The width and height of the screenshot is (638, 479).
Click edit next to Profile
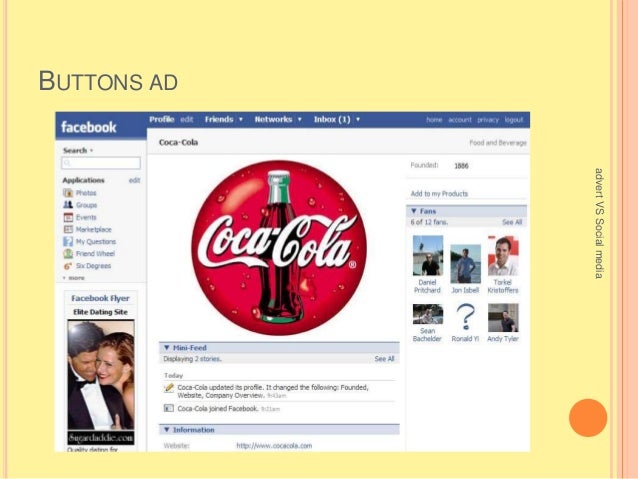point(187,119)
